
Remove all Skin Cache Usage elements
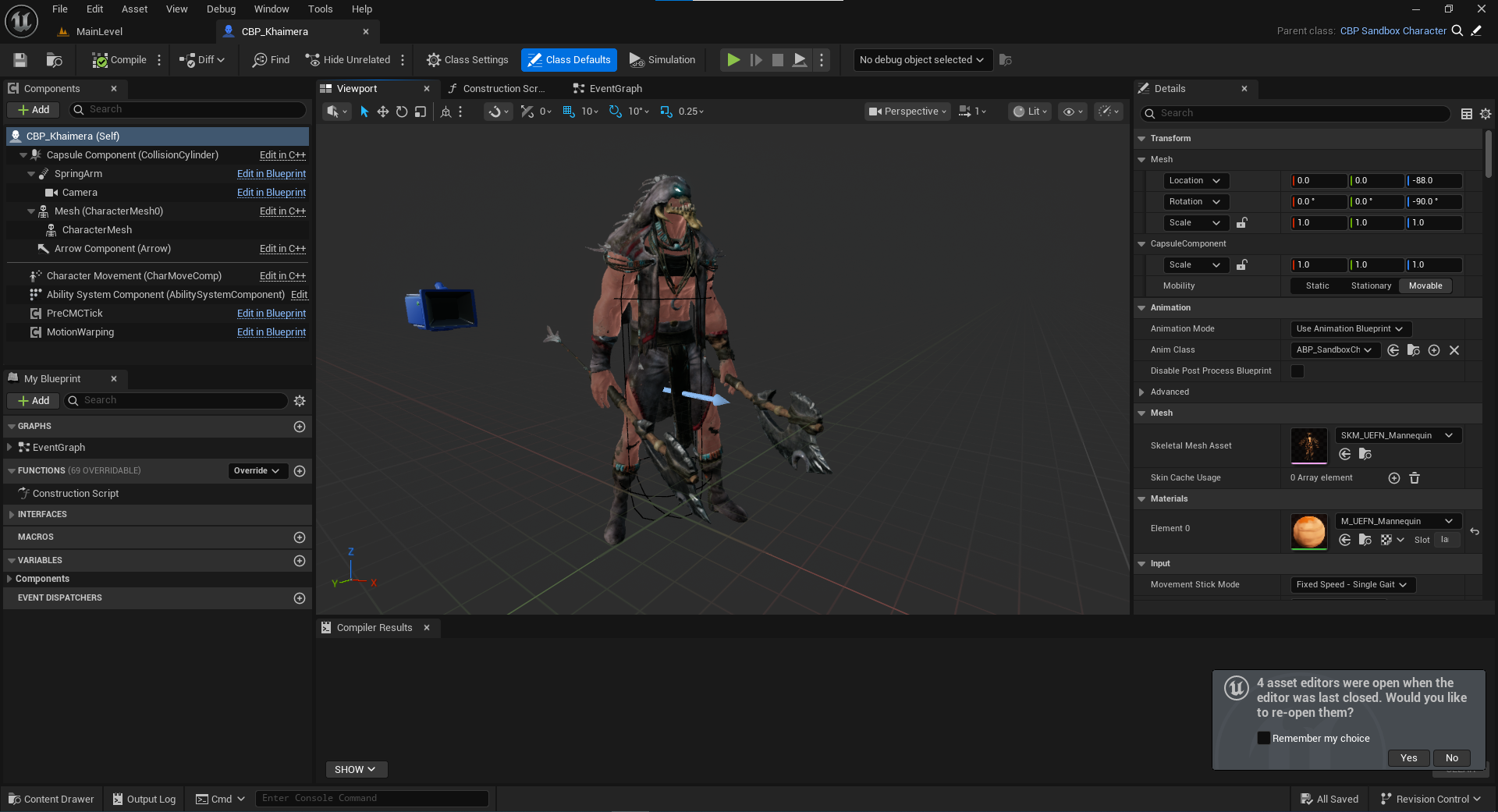point(1415,478)
